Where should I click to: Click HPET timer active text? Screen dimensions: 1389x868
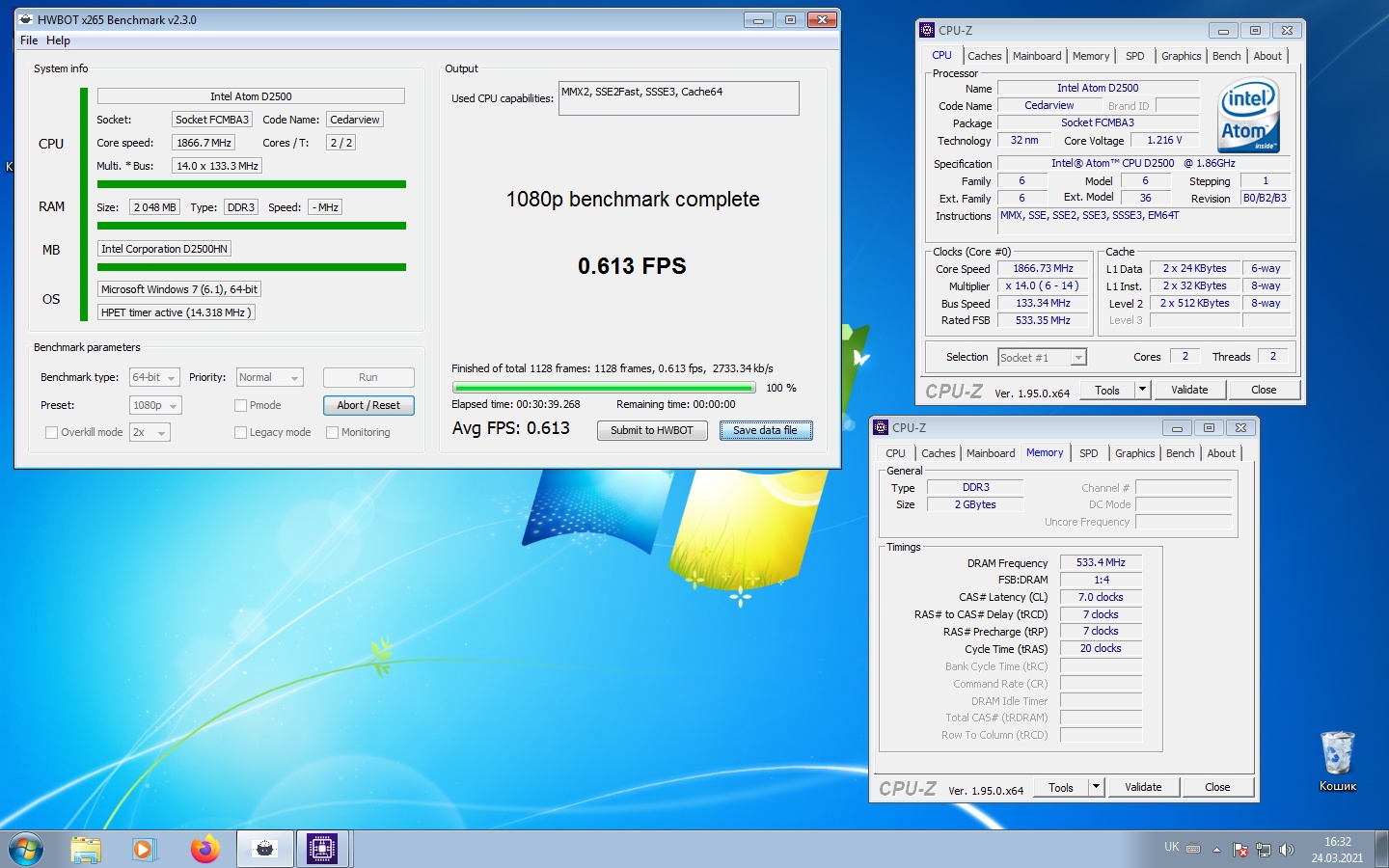(177, 312)
